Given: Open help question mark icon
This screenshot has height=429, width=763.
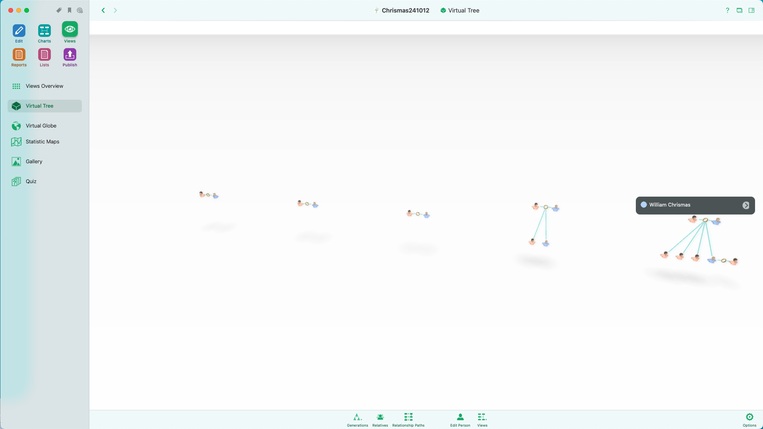Looking at the screenshot, I should (x=727, y=10).
